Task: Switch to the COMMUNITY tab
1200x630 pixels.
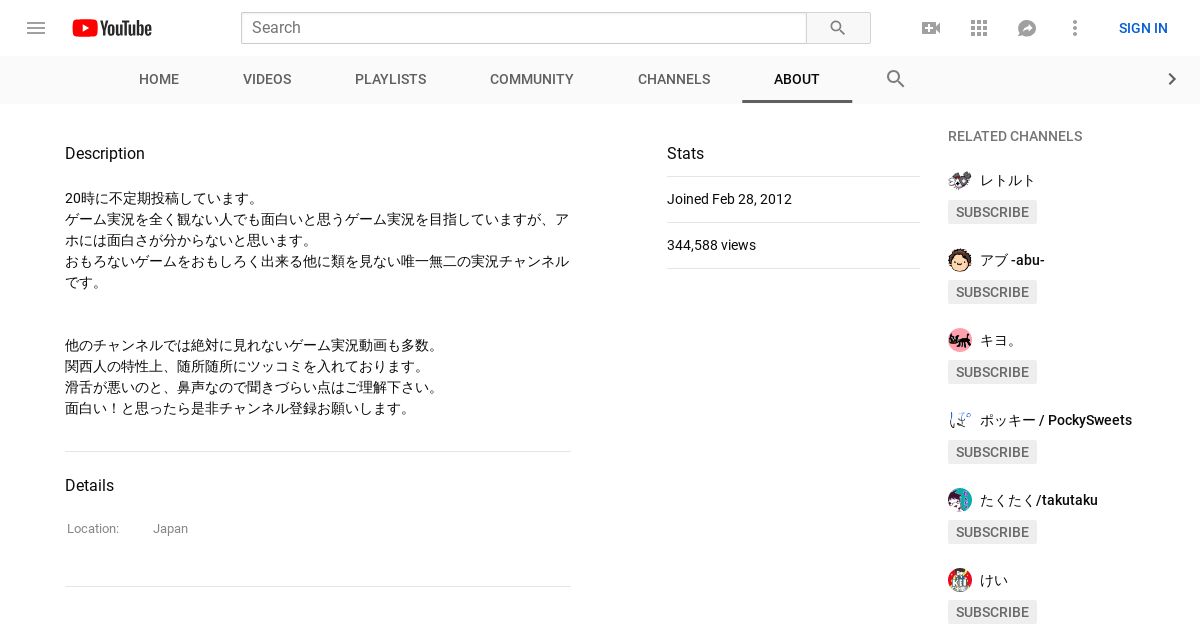Action: pyautogui.click(x=532, y=79)
